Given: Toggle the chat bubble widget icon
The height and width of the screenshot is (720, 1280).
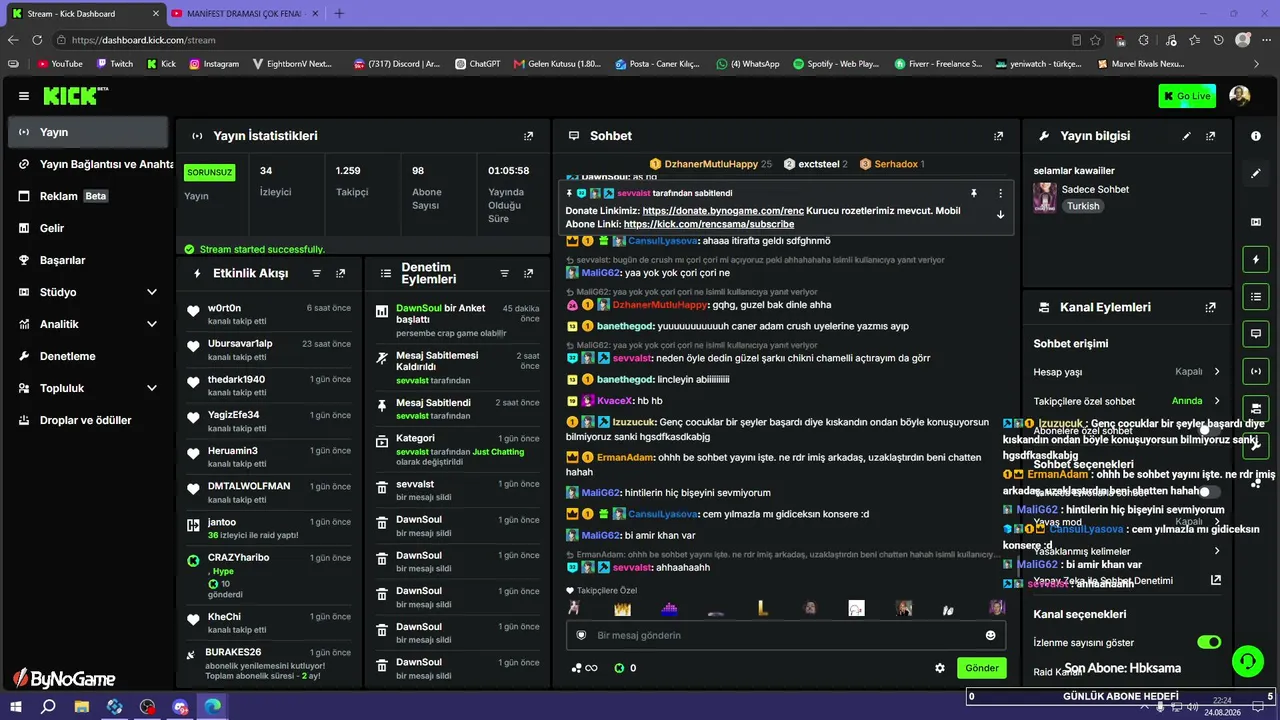Looking at the screenshot, I should point(1256,334).
